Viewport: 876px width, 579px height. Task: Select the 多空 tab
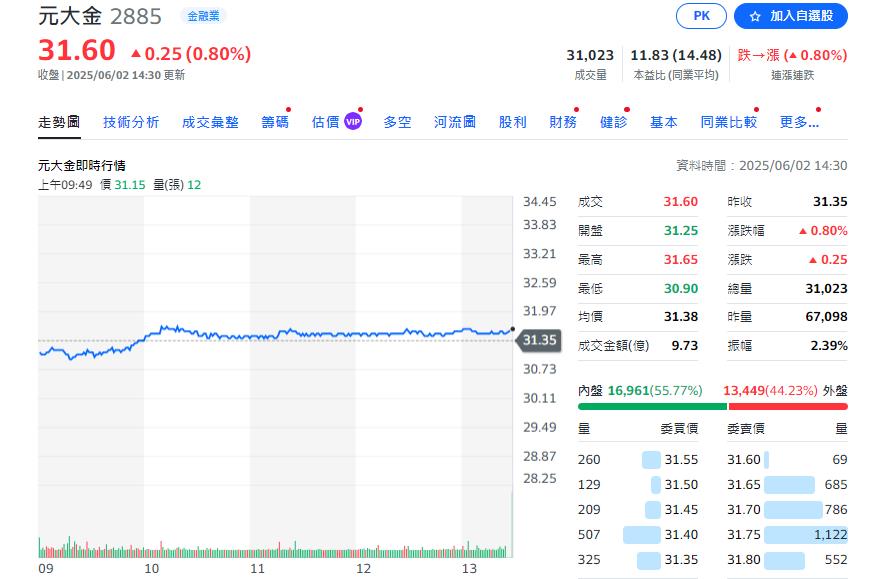(397, 122)
